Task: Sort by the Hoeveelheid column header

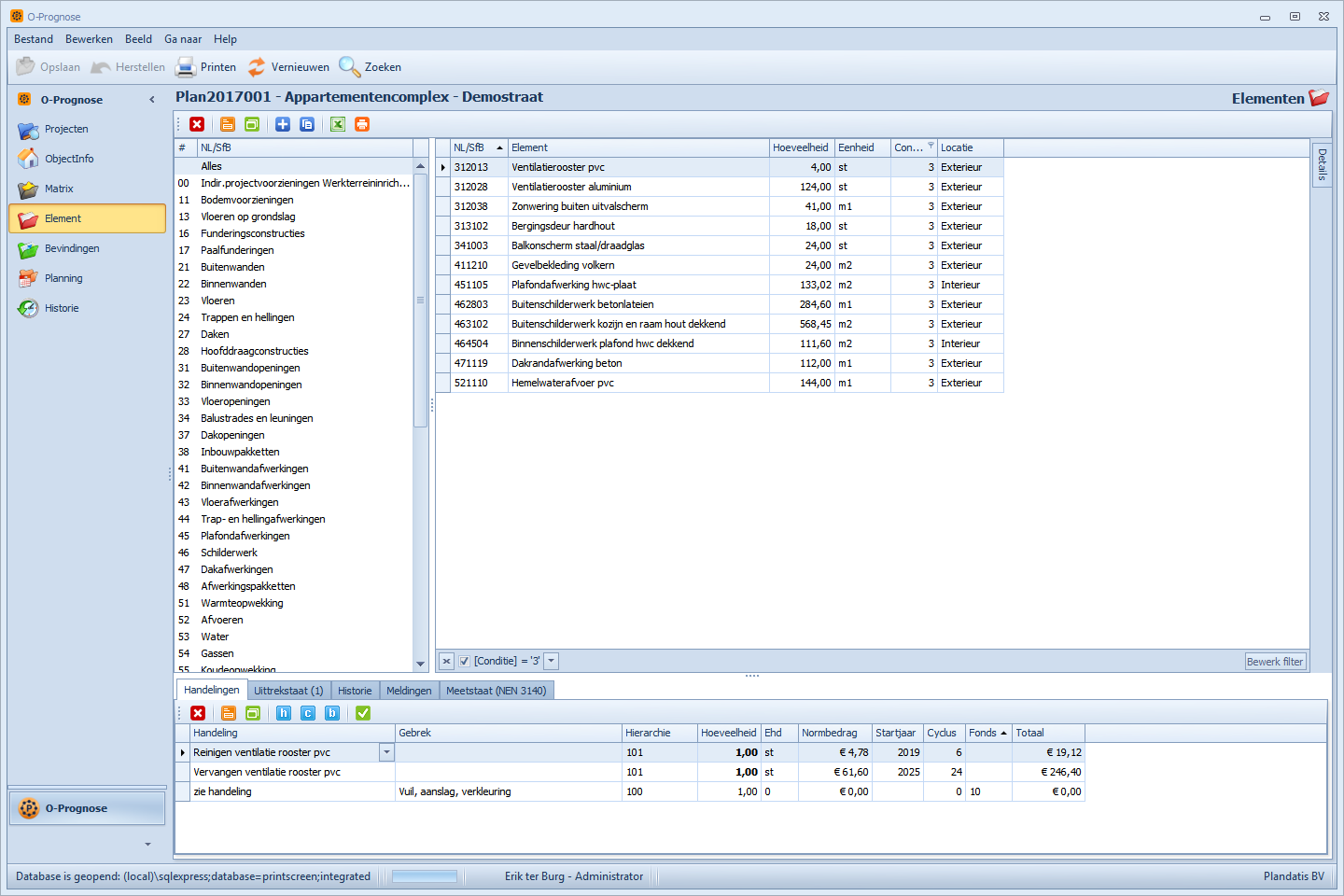Action: click(x=800, y=147)
